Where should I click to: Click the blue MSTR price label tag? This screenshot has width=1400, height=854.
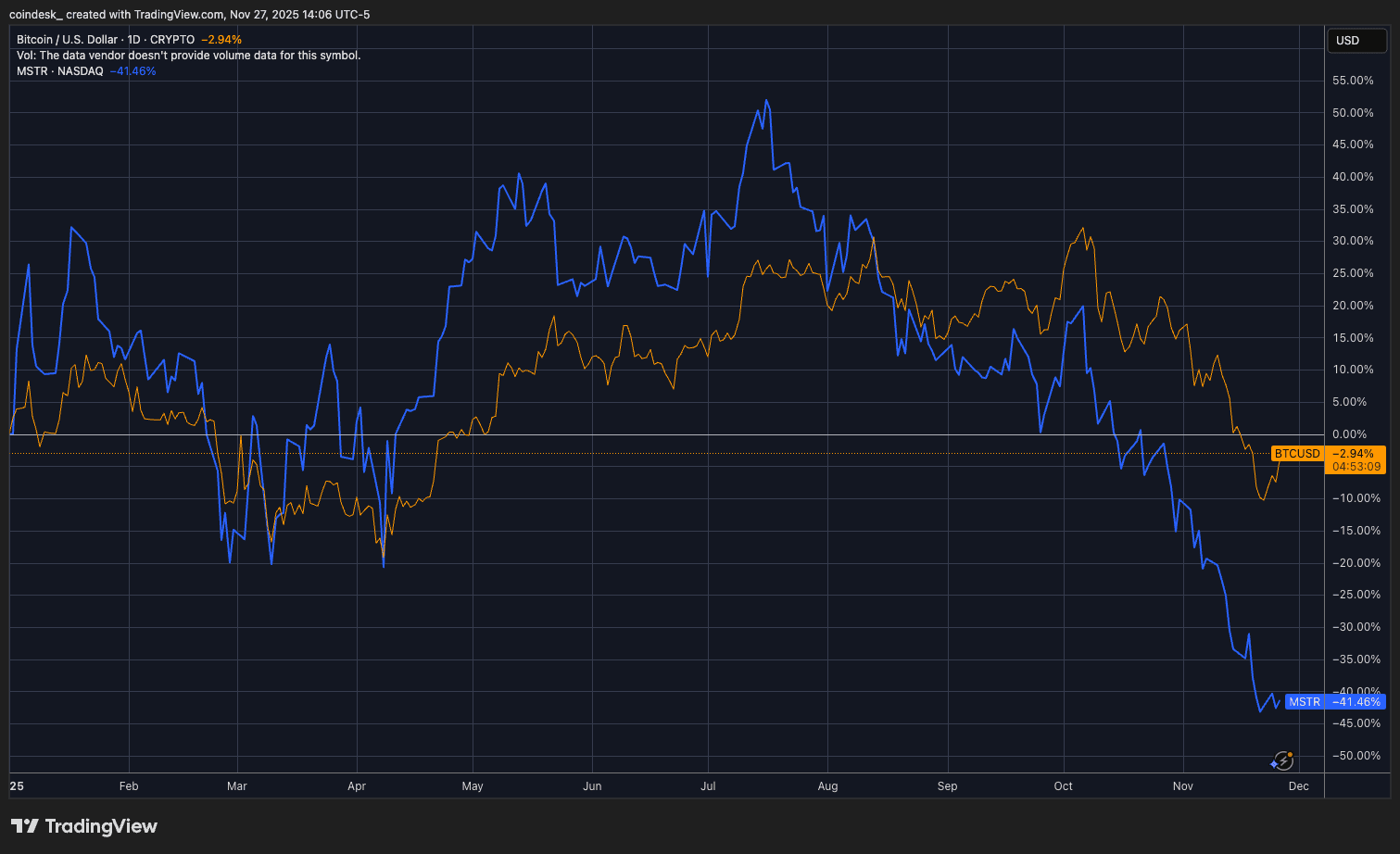coord(1304,702)
